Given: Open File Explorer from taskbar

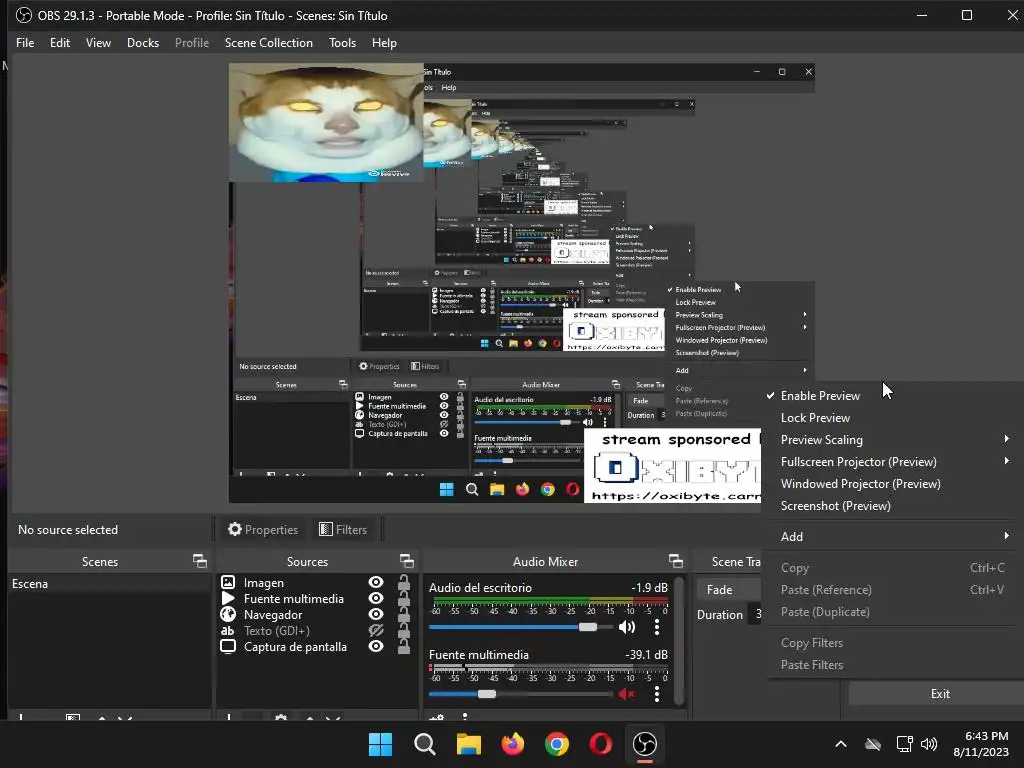Looking at the screenshot, I should 468,744.
